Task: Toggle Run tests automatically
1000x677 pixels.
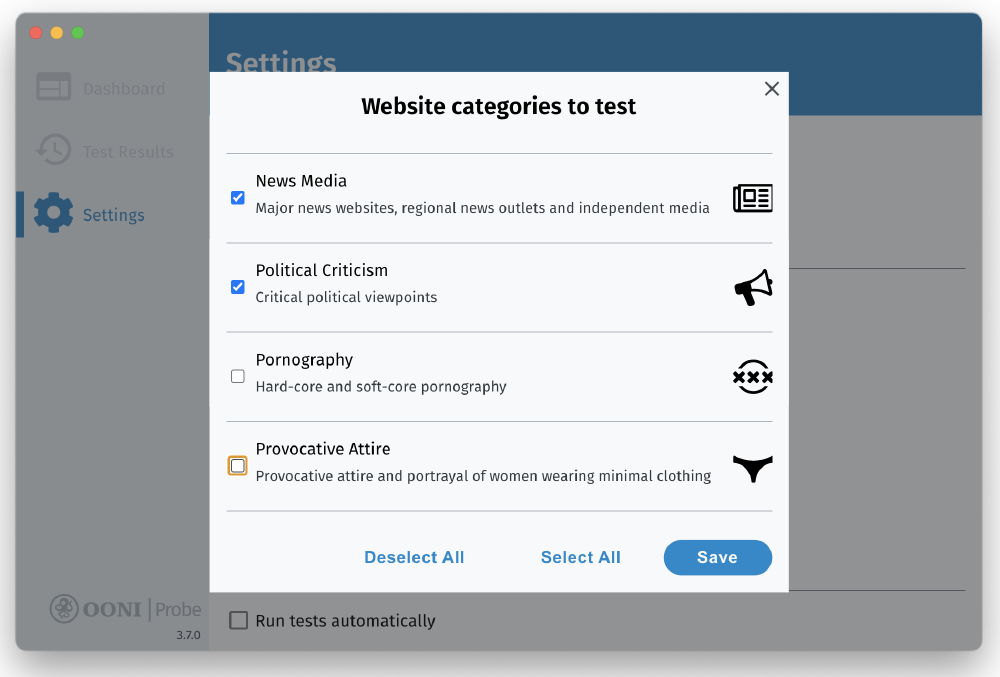Action: (238, 620)
